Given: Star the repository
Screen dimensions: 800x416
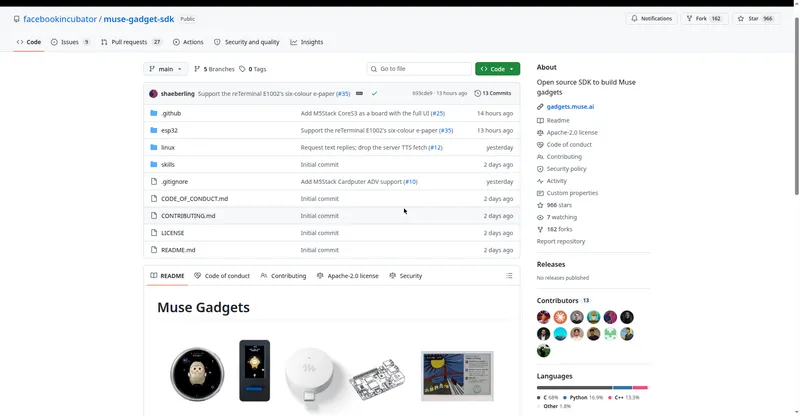Looking at the screenshot, I should 756,18.
